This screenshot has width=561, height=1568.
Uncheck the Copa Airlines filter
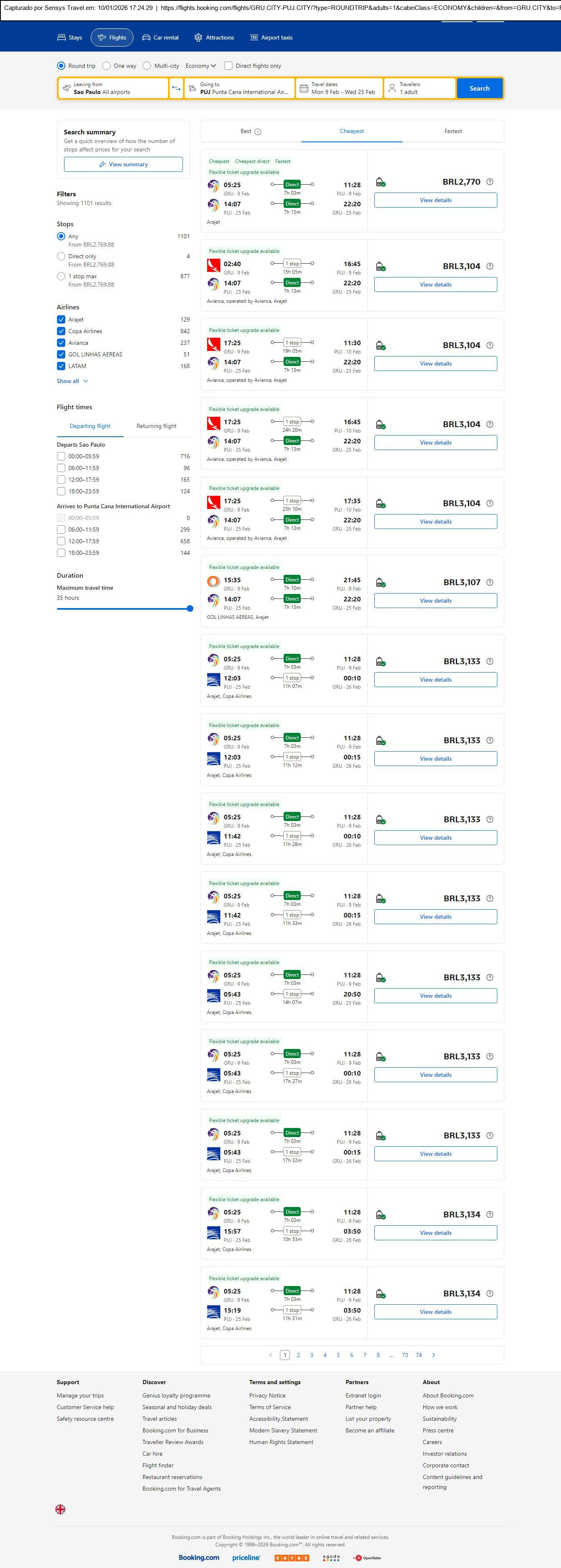tap(61, 331)
